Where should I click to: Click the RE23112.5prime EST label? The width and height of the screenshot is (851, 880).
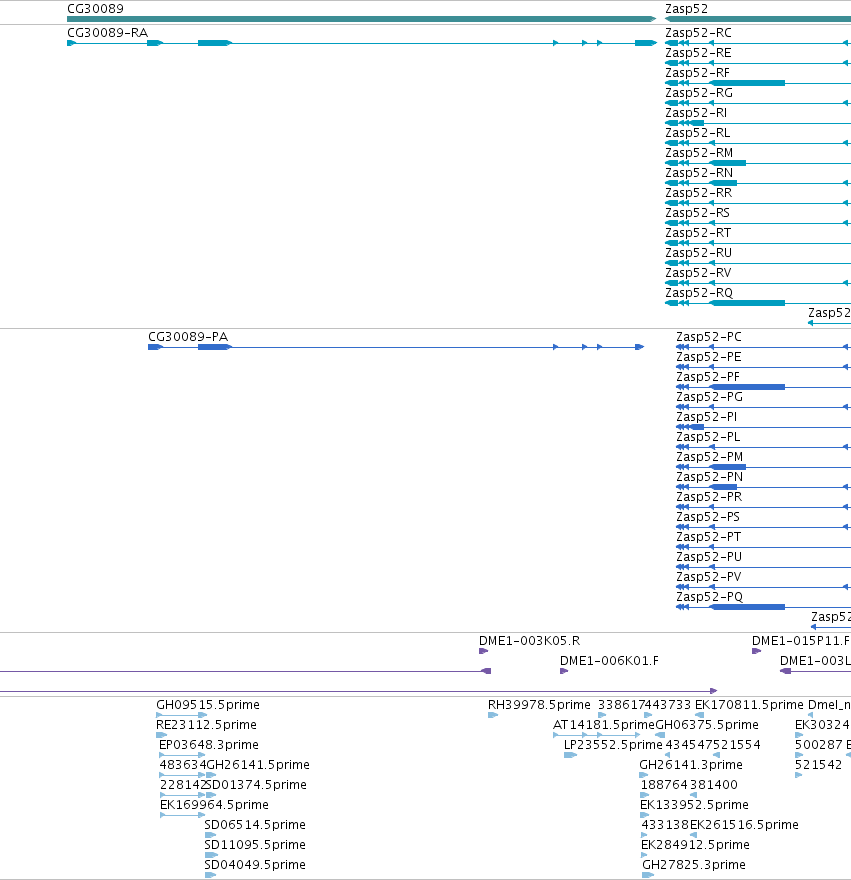click(207, 725)
